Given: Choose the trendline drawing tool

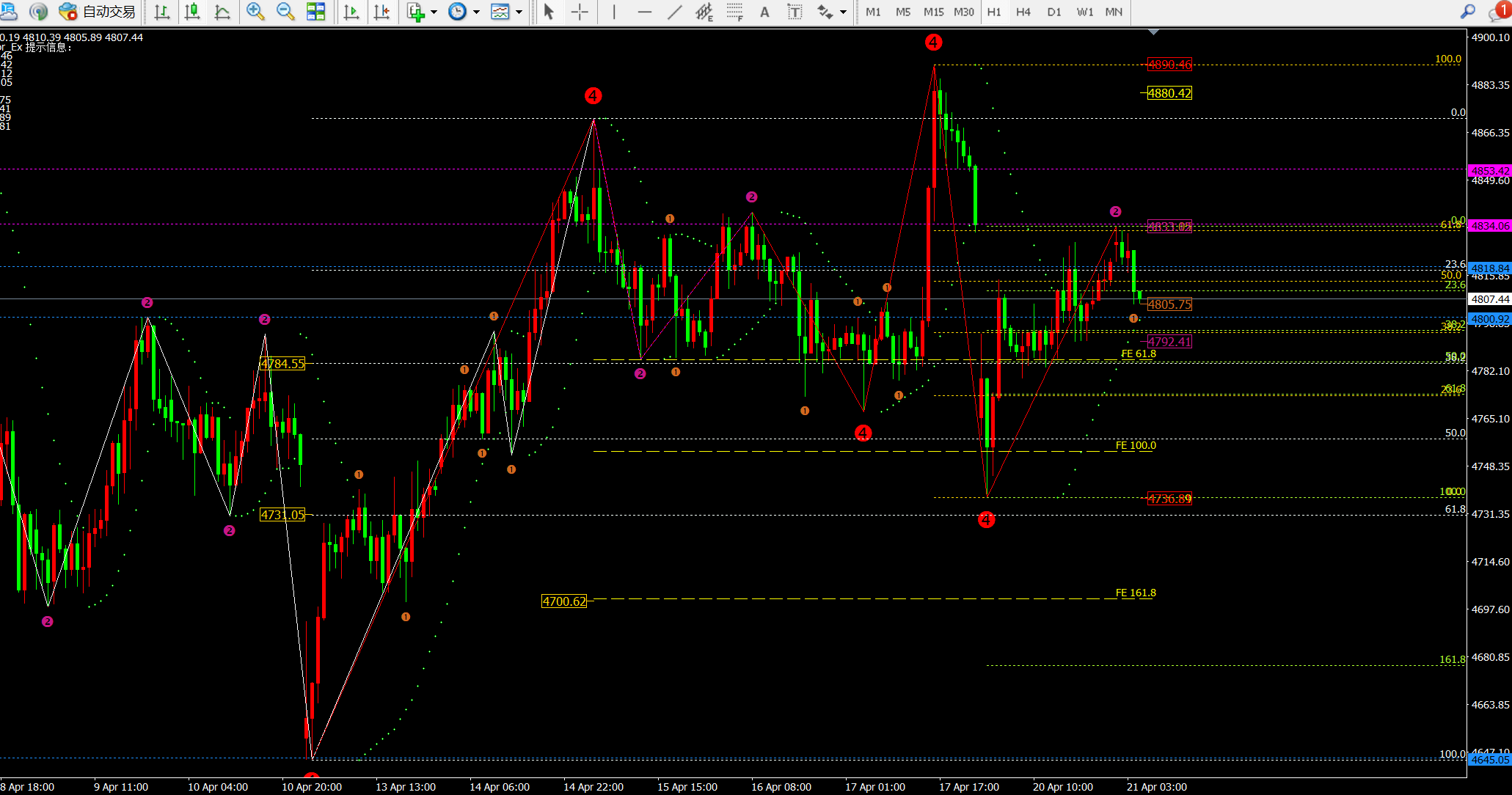Looking at the screenshot, I should (x=675, y=12).
